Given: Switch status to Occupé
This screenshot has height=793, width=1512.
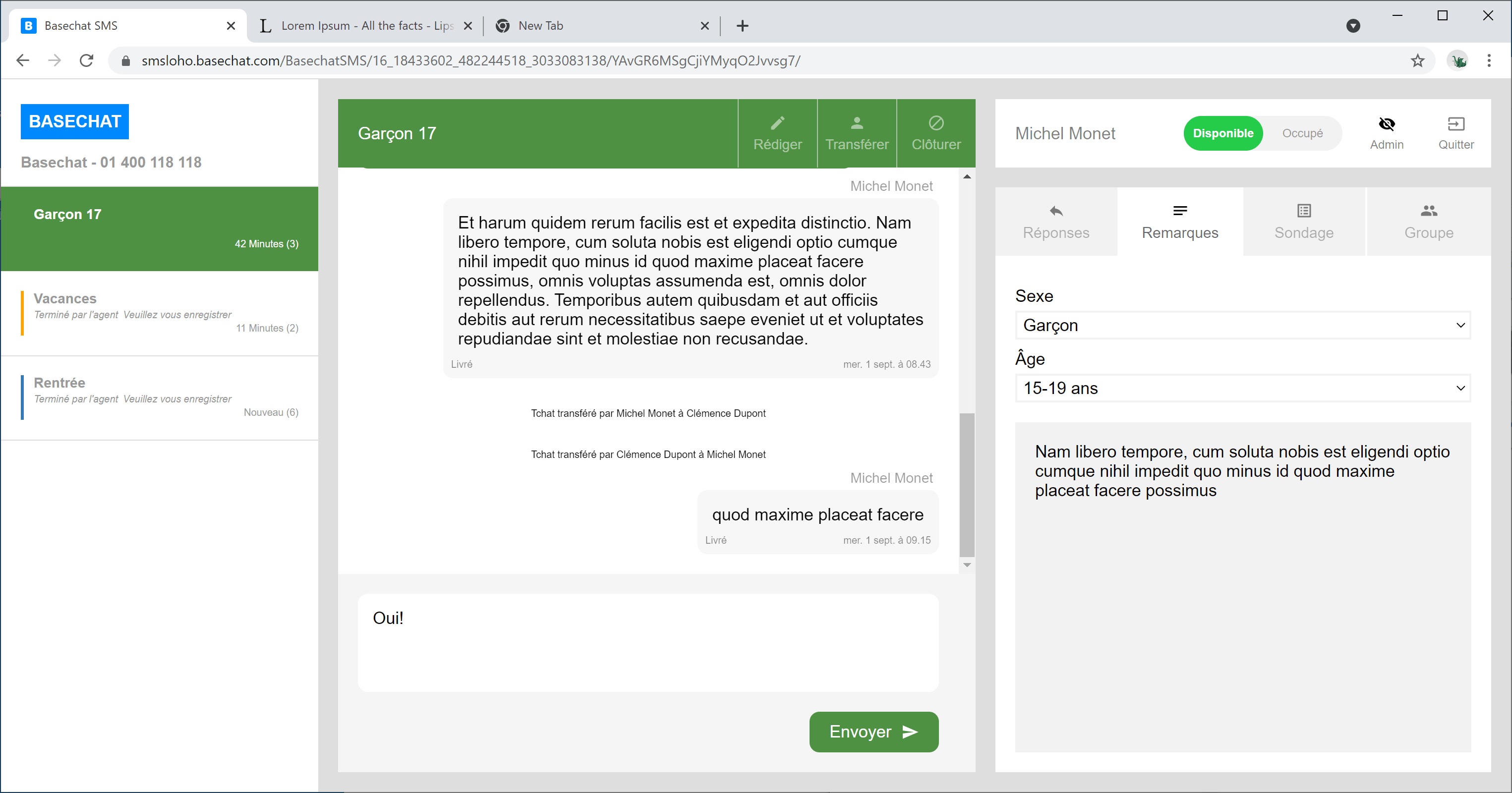Looking at the screenshot, I should pyautogui.click(x=1302, y=133).
